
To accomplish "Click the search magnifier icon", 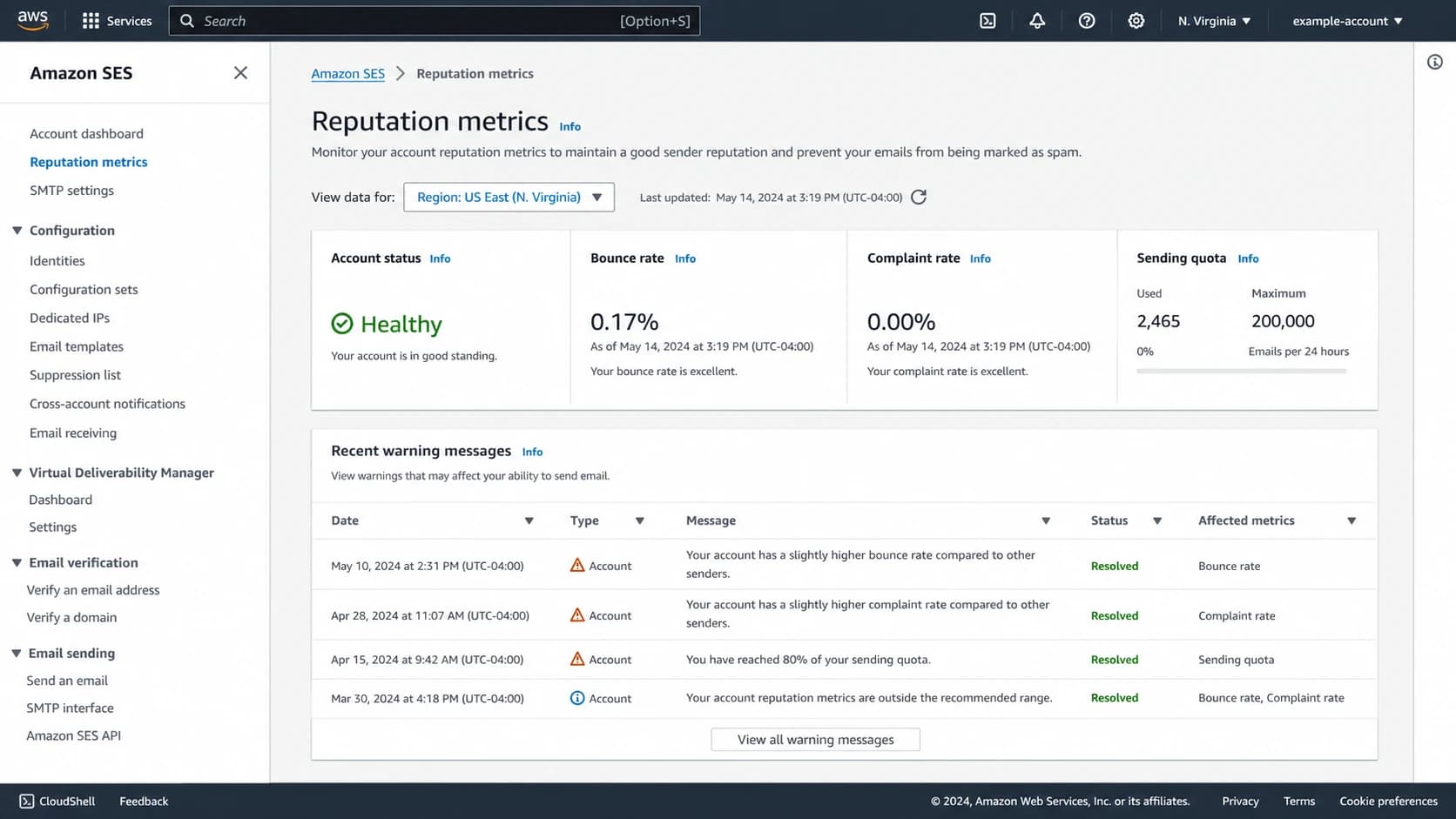I will click(187, 21).
